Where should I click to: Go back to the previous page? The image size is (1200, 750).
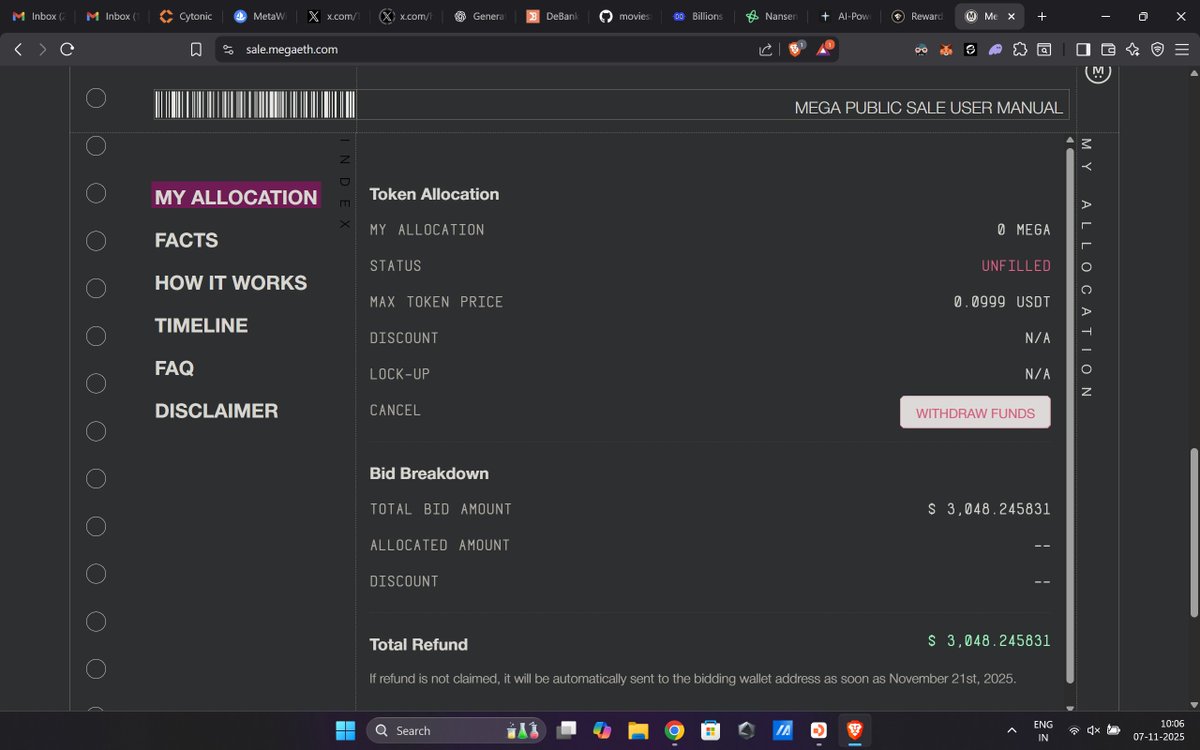coord(18,49)
